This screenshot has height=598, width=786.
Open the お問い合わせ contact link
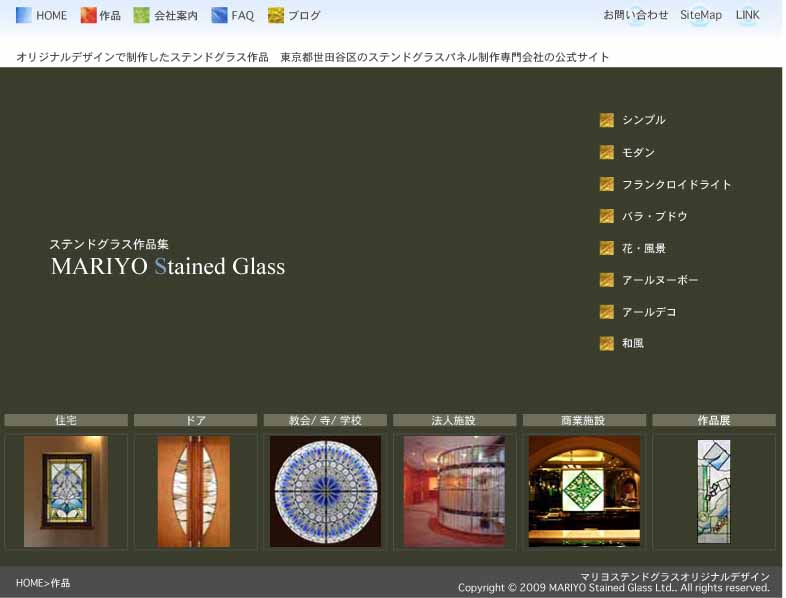[635, 15]
